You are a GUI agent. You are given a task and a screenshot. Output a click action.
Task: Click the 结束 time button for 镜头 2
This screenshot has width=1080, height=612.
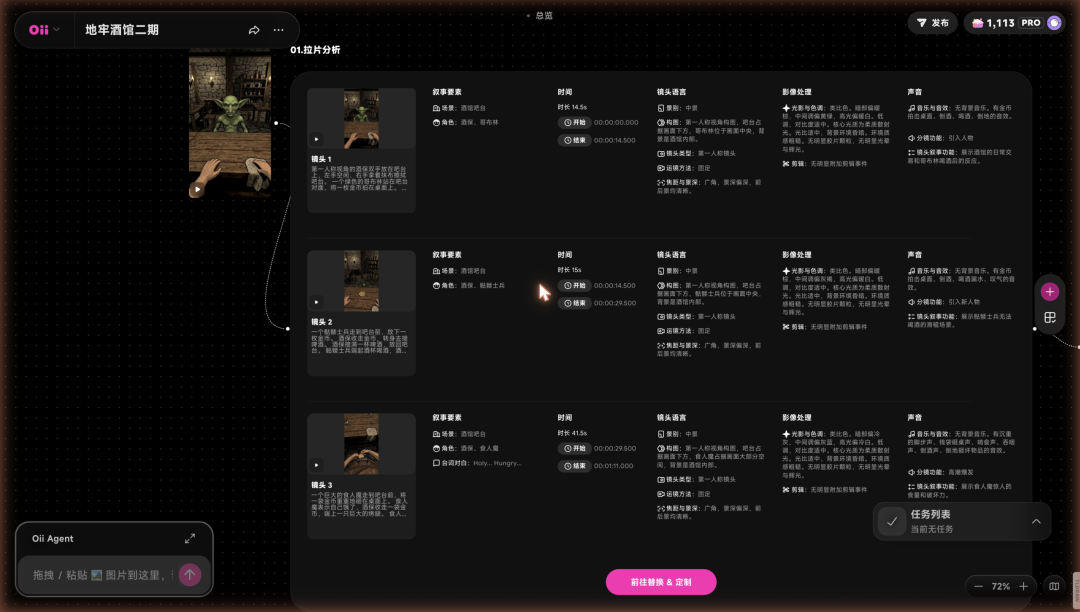click(x=574, y=303)
